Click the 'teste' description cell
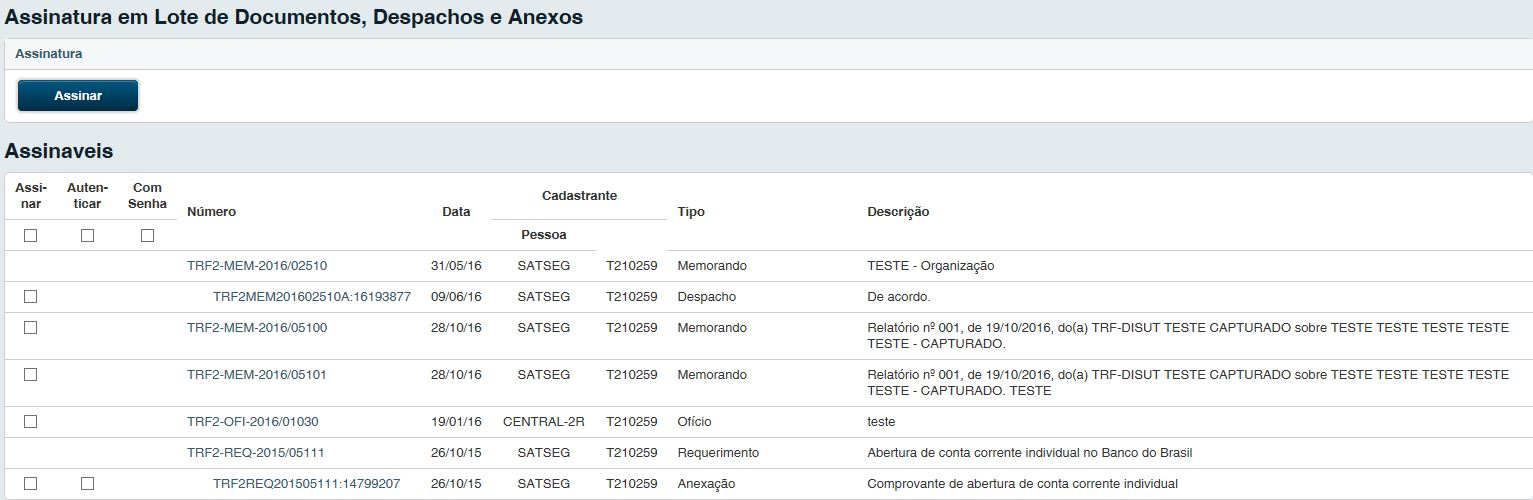The image size is (1533, 500). (x=881, y=422)
